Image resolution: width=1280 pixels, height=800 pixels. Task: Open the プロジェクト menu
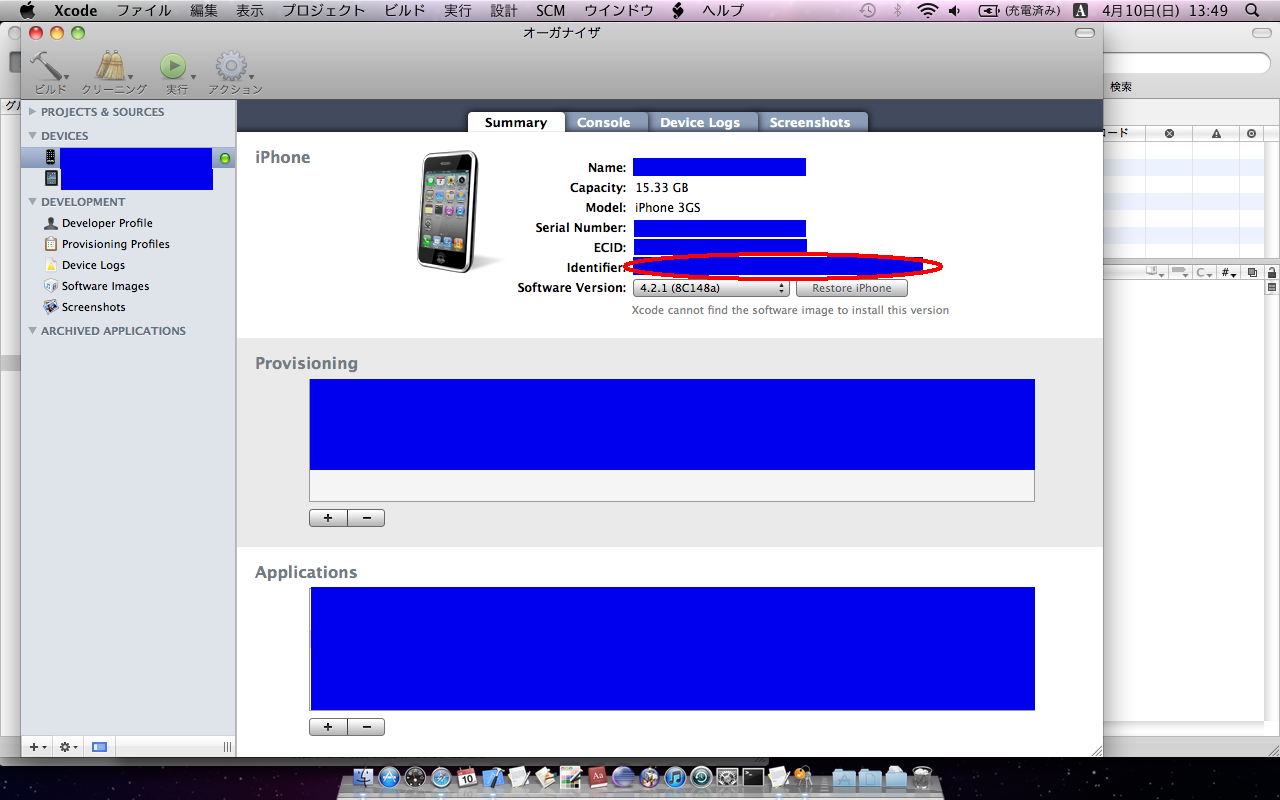tap(323, 11)
